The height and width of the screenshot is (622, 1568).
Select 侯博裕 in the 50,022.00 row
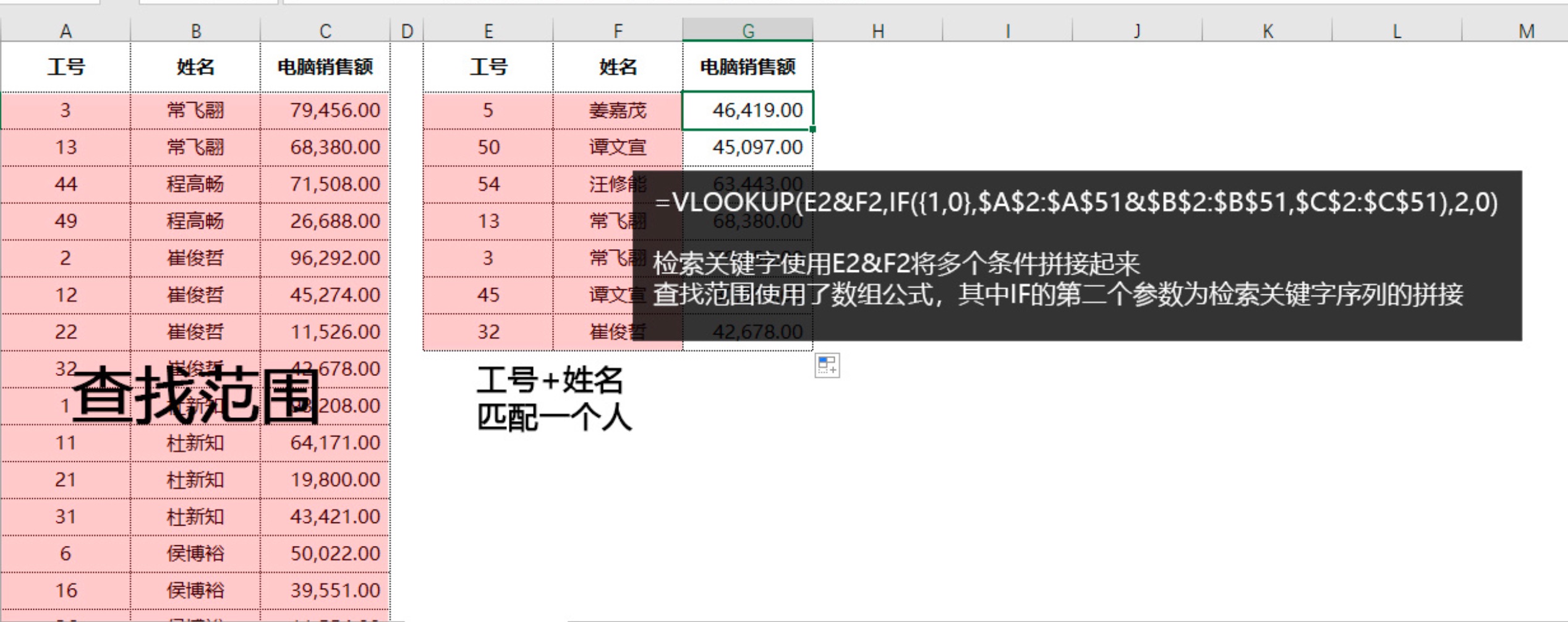[195, 553]
